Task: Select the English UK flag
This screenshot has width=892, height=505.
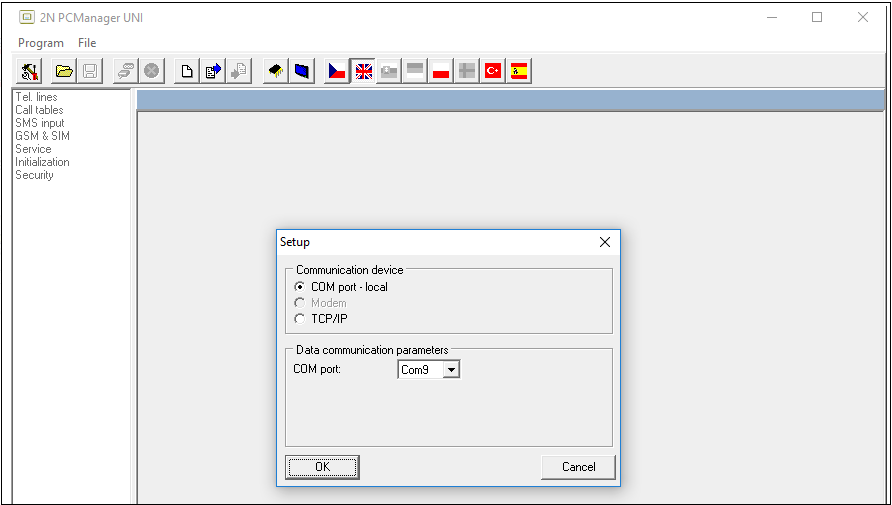Action: click(363, 71)
